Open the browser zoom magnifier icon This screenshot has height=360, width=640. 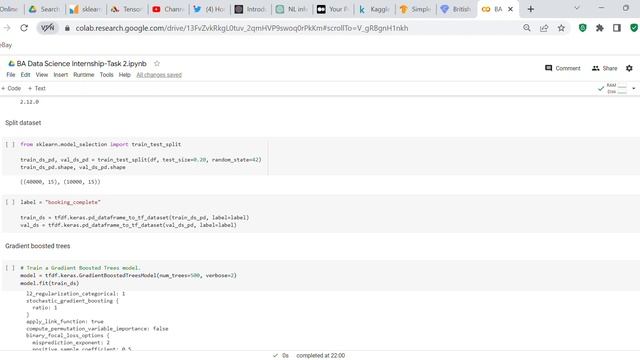point(527,28)
